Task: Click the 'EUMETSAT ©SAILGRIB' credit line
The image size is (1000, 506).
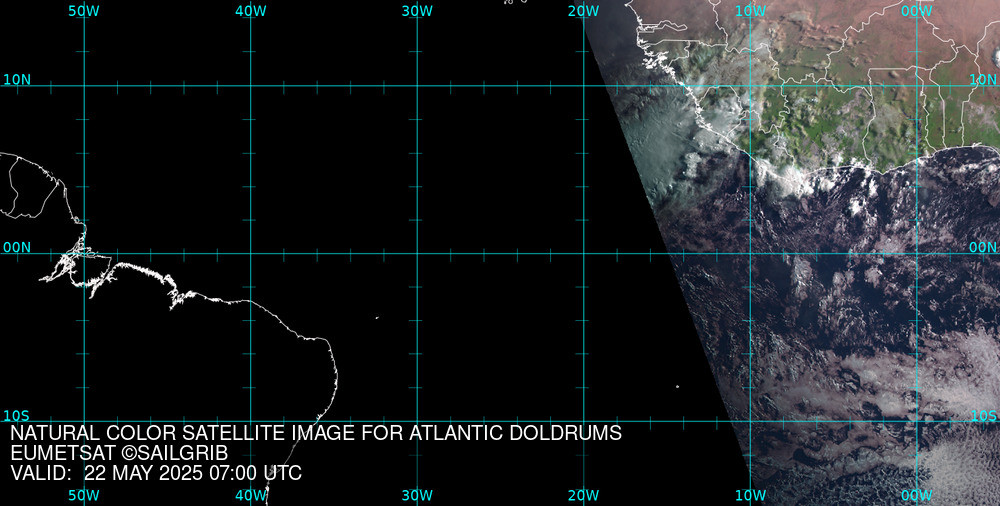Action: [x=119, y=453]
